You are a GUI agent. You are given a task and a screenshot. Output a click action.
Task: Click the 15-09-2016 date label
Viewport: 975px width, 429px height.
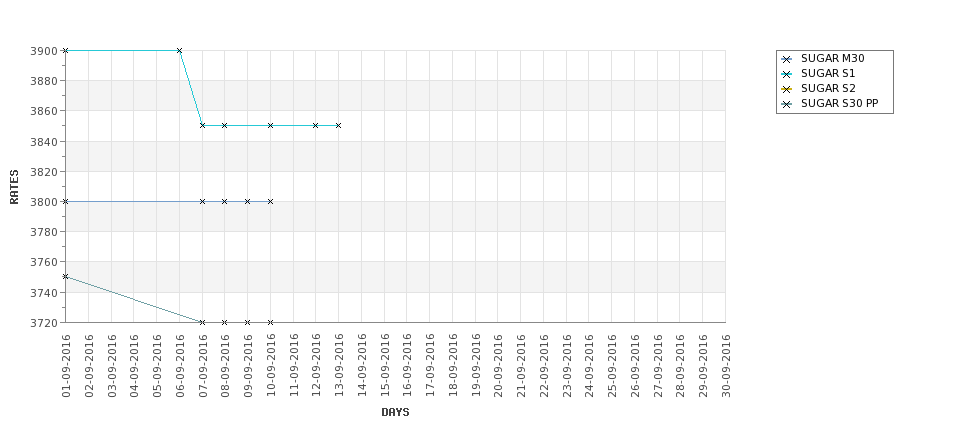coord(384,366)
